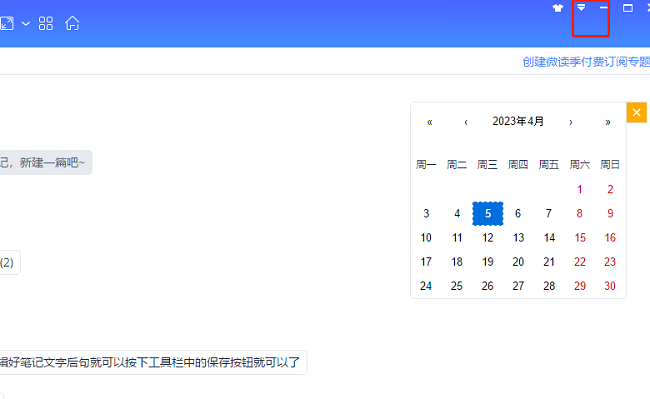This screenshot has width=650, height=399.
Task: Select April 3 in calendar
Action: (426, 213)
